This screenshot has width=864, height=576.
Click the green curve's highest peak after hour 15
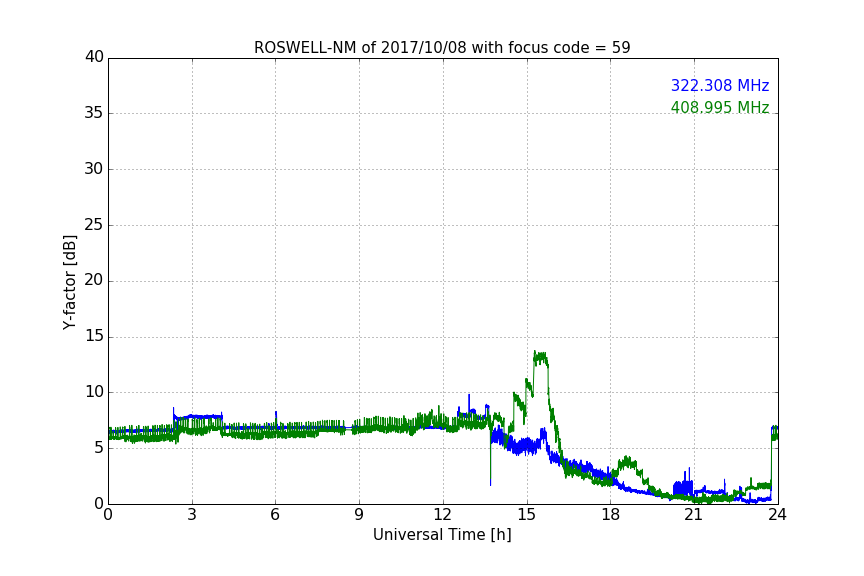coord(540,356)
